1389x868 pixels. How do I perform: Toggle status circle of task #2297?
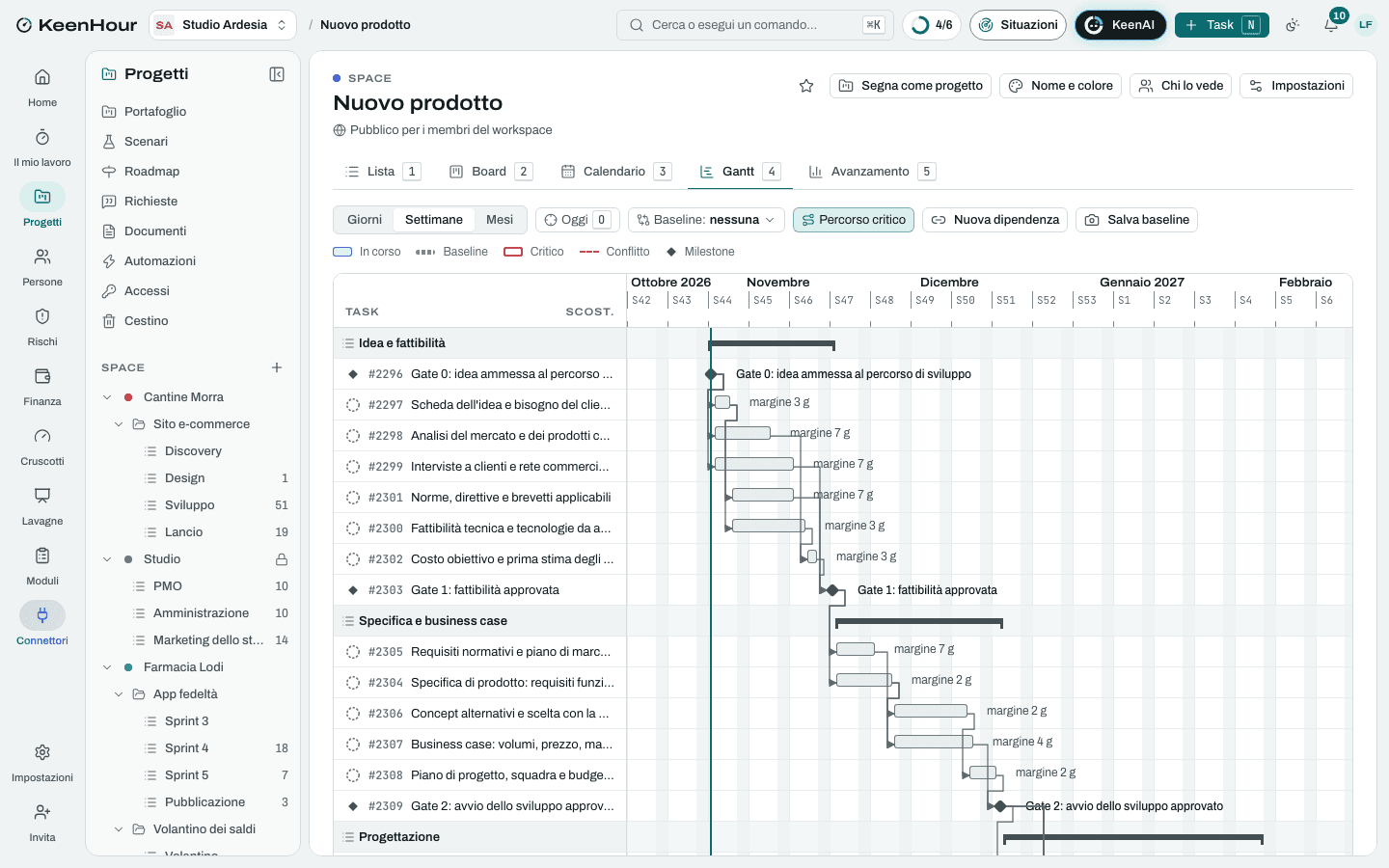point(353,405)
